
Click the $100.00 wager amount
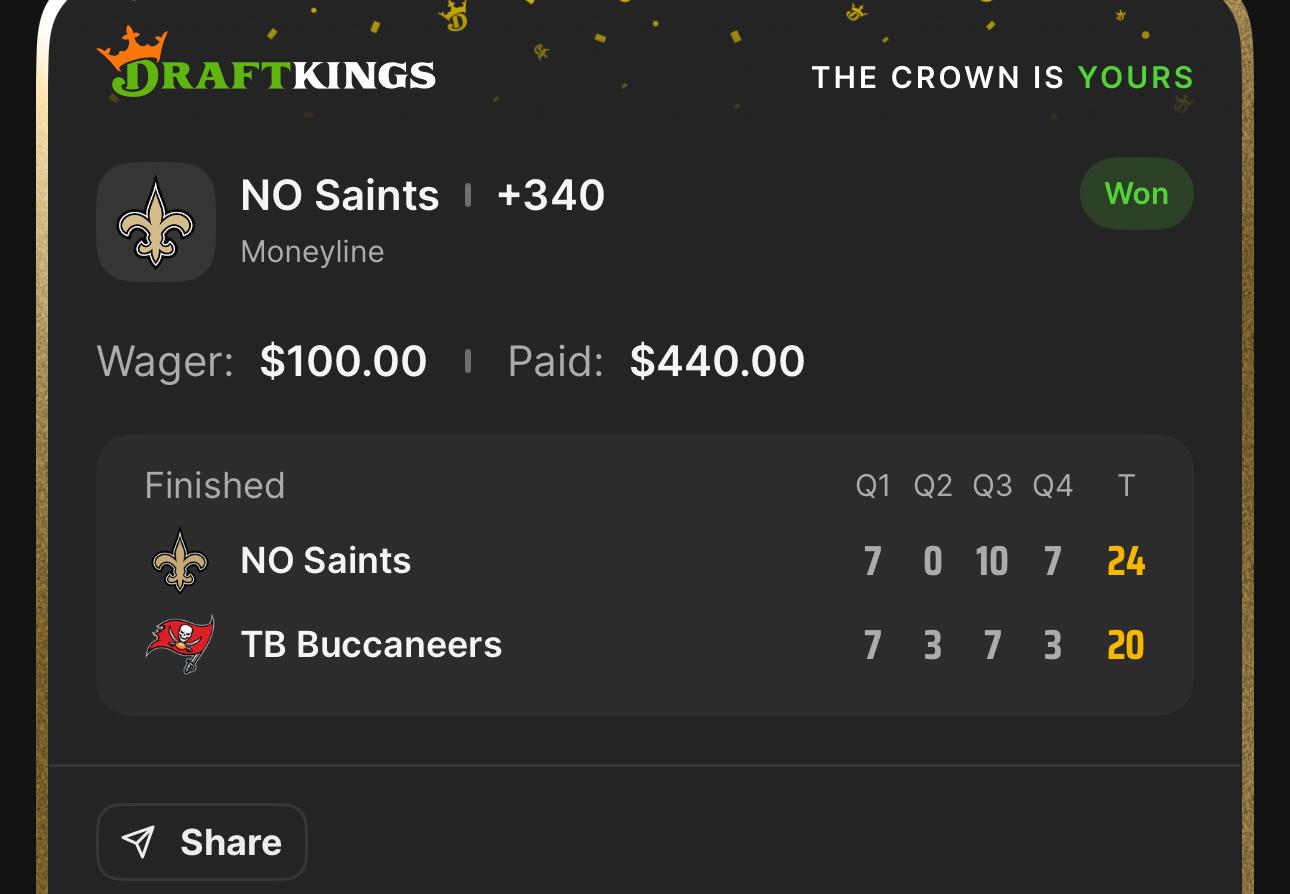(x=343, y=361)
